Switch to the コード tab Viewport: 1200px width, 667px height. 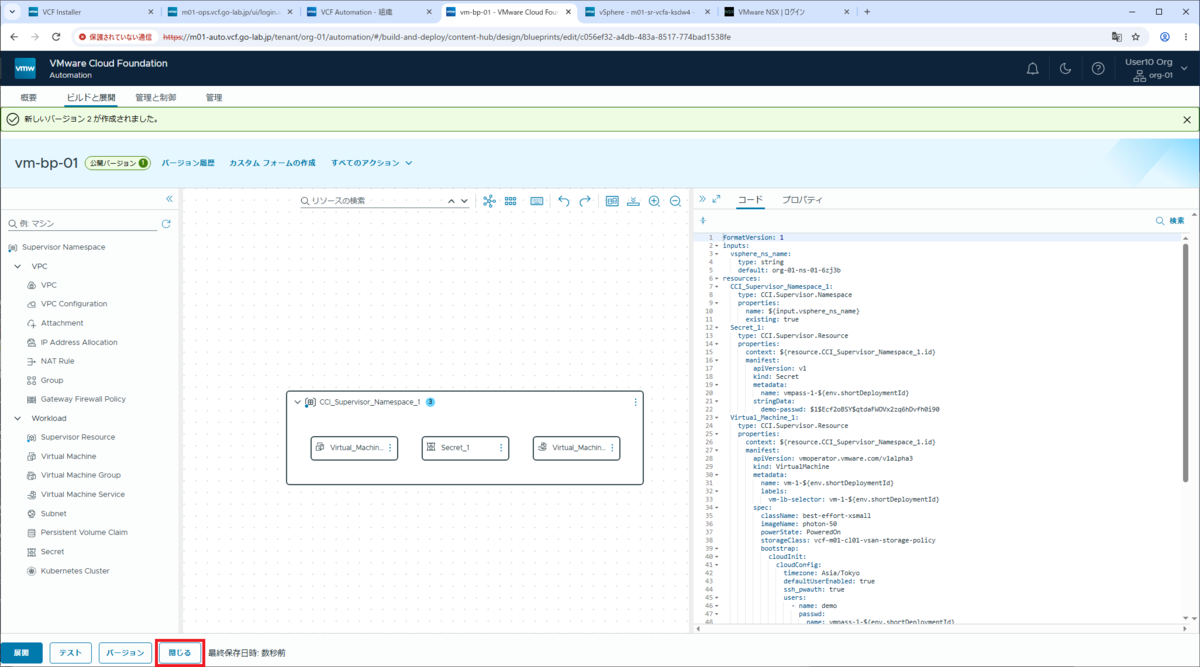750,200
